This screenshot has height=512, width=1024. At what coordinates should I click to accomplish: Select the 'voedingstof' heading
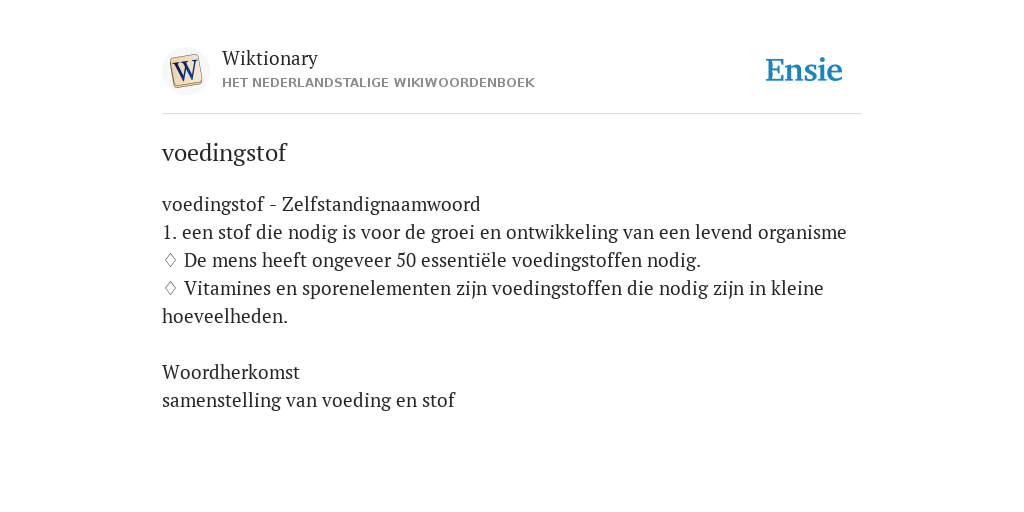pos(224,153)
